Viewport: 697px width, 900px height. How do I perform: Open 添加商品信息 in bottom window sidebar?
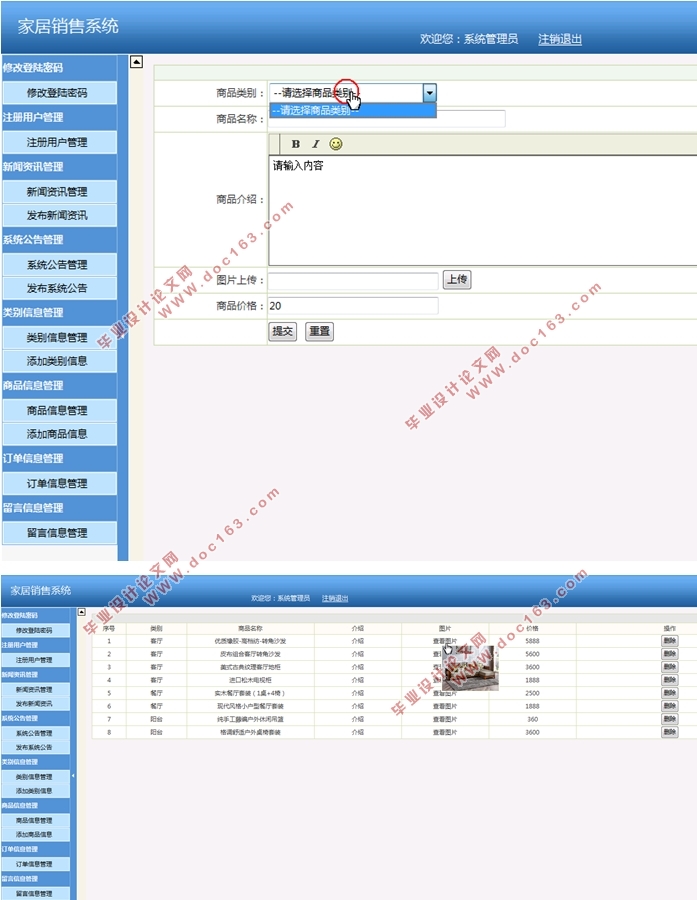pos(36,835)
